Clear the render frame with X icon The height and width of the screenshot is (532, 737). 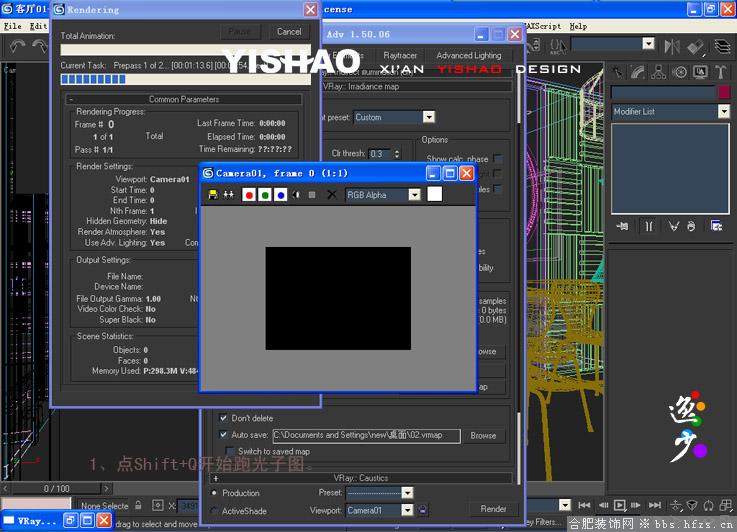[331, 195]
